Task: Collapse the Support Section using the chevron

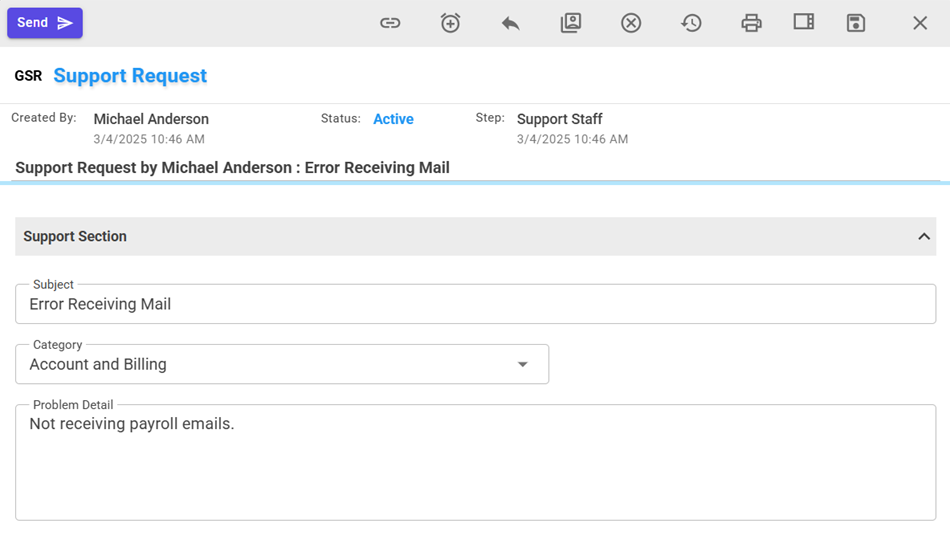Action: [923, 237]
